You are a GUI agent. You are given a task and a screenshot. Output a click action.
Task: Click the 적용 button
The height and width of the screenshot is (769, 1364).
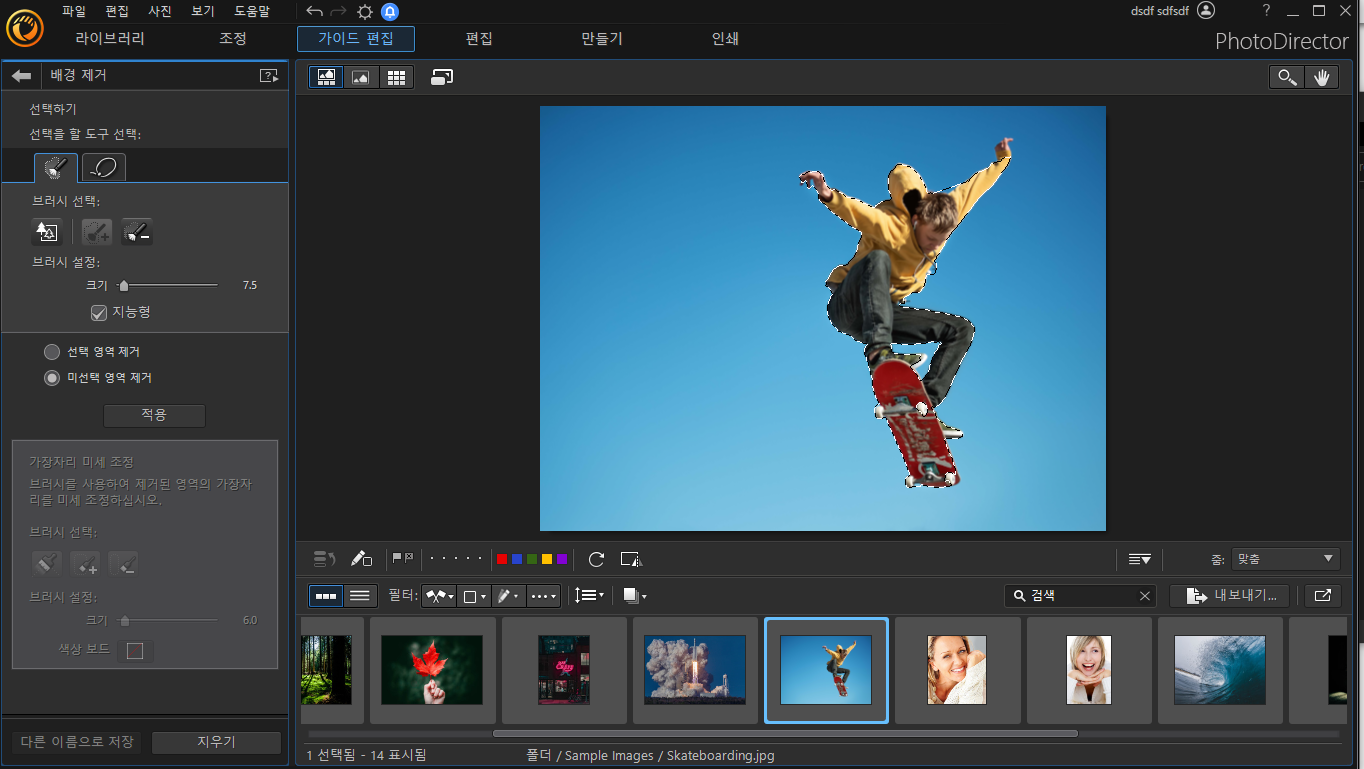154,415
